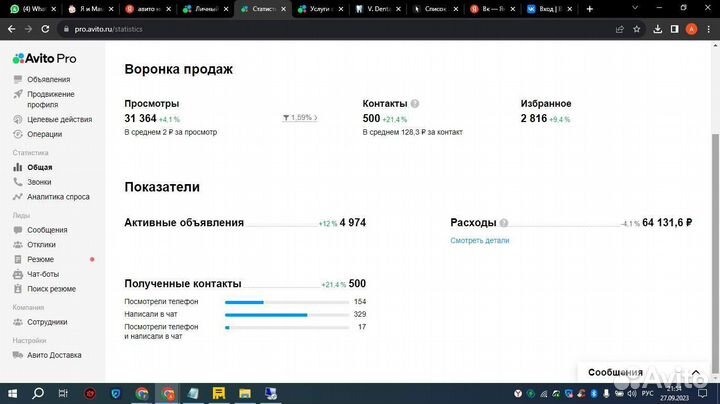Bookmark page with star icon

(x=636, y=29)
